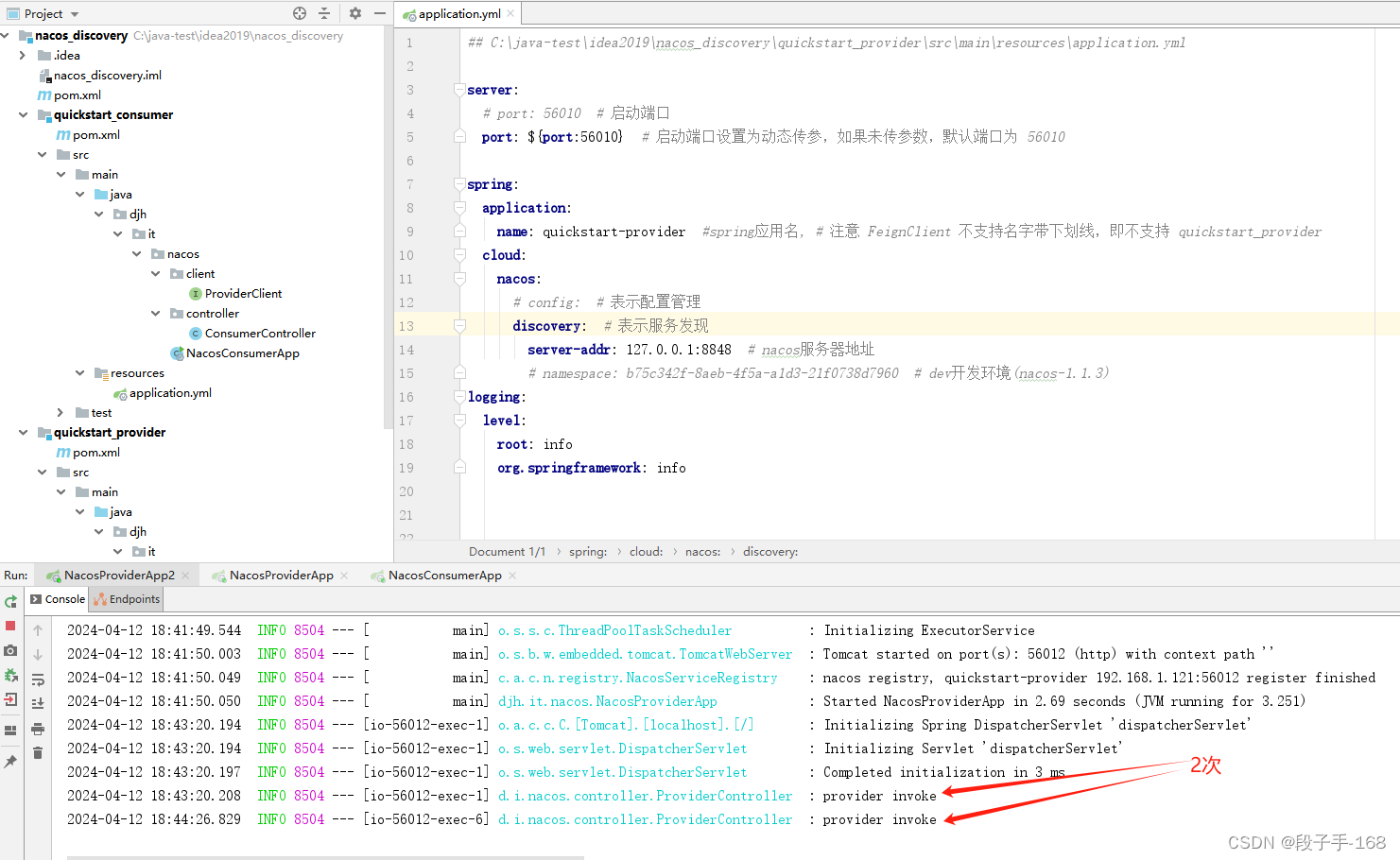This screenshot has width=1400, height=860.
Task: Open the root pom.xml under nacos_discovery
Action: pos(77,95)
